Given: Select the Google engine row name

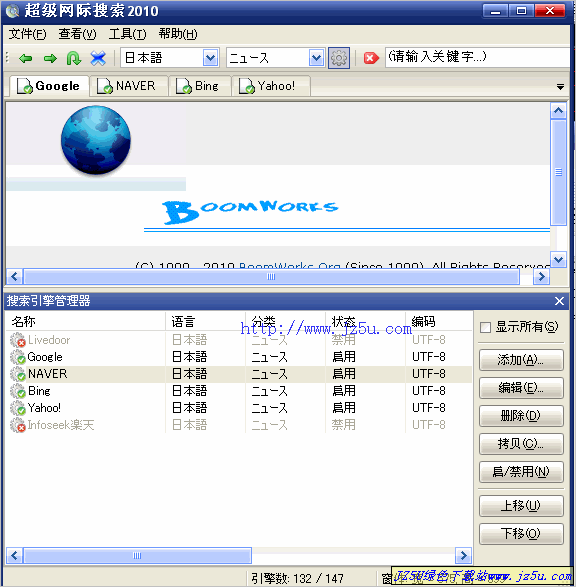Looking at the screenshot, I should click(x=45, y=357).
